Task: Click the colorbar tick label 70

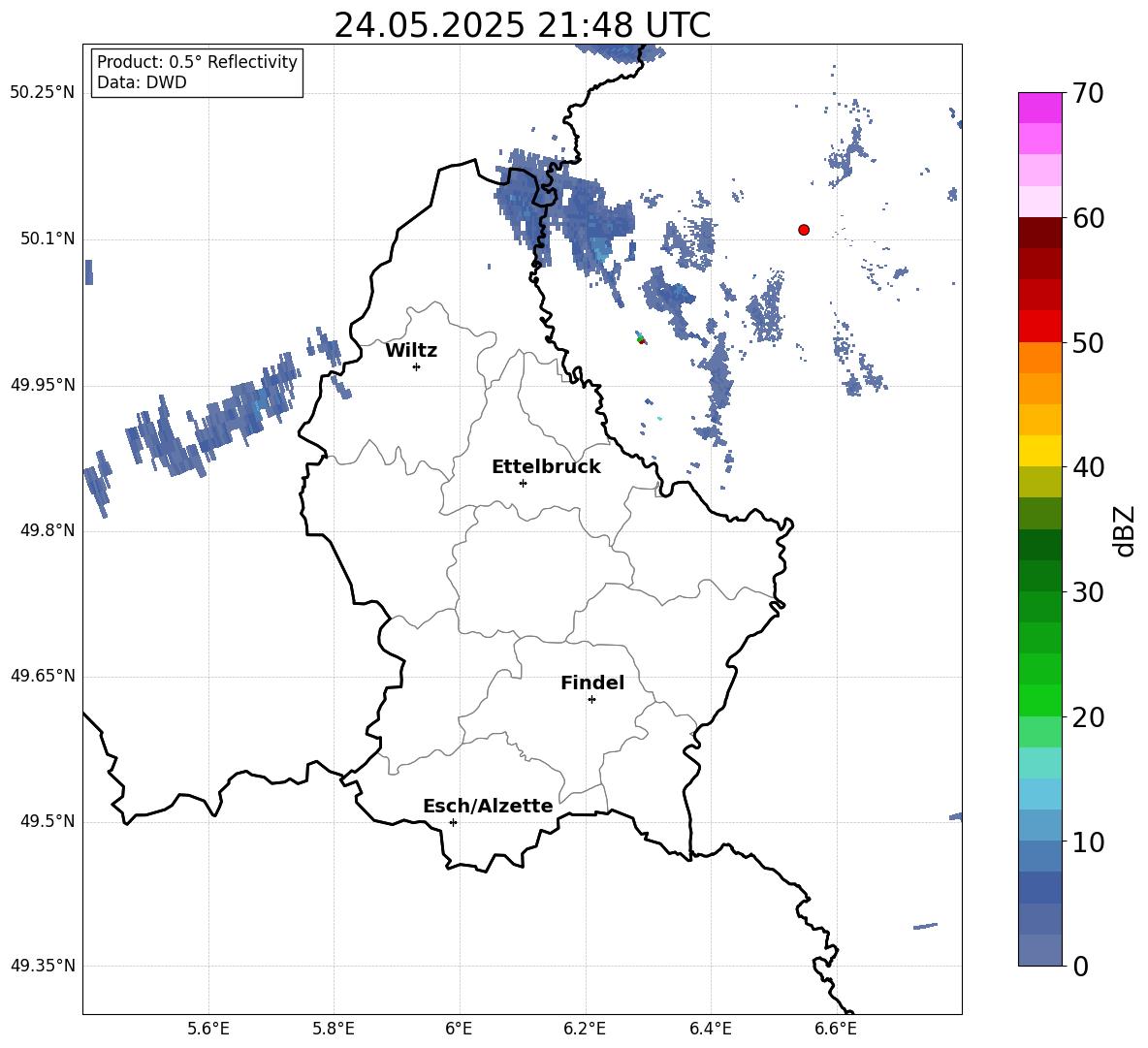Action: (1087, 93)
